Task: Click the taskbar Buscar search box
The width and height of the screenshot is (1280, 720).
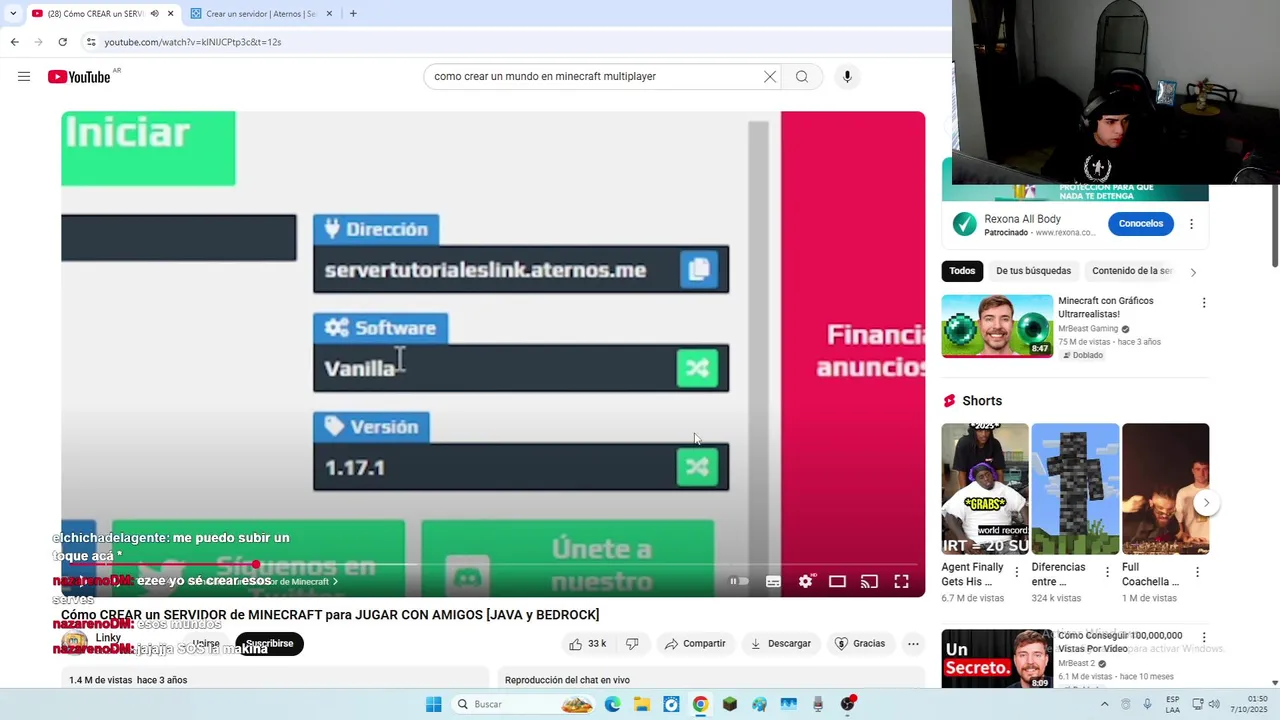Action: [525, 704]
